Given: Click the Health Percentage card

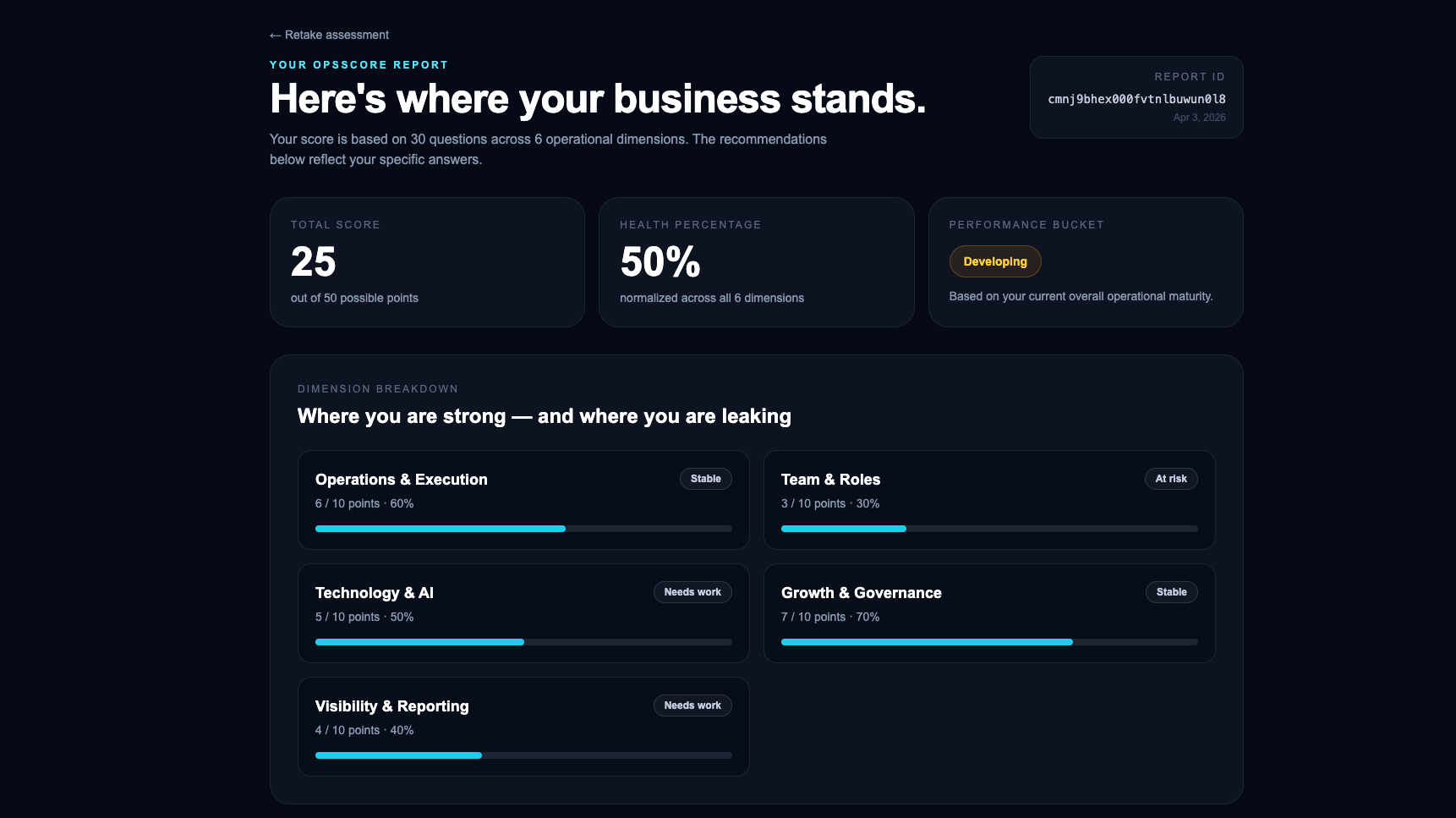Looking at the screenshot, I should point(757,262).
